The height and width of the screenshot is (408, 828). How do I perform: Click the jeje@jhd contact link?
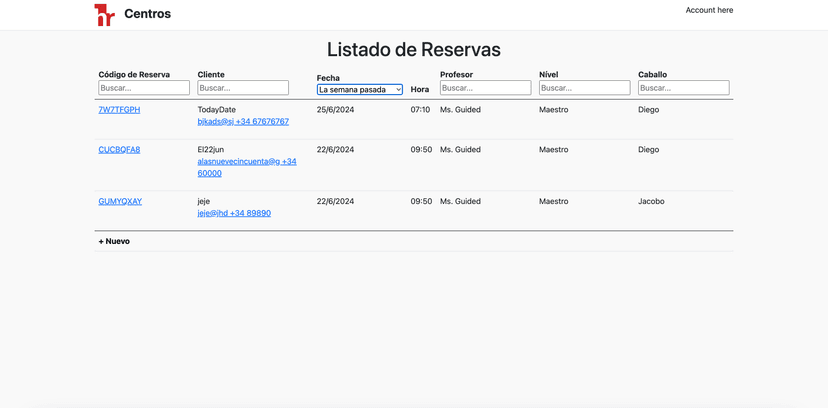click(234, 214)
